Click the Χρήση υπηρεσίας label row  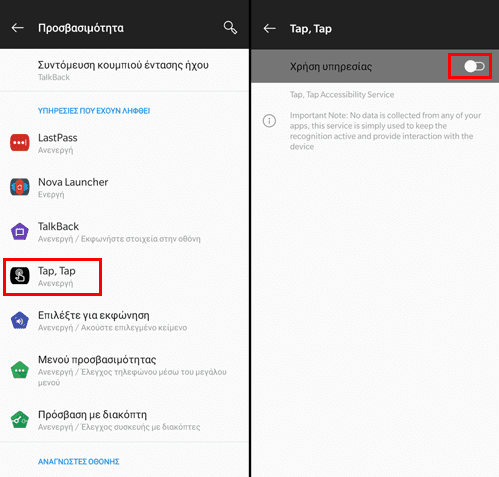pos(375,66)
